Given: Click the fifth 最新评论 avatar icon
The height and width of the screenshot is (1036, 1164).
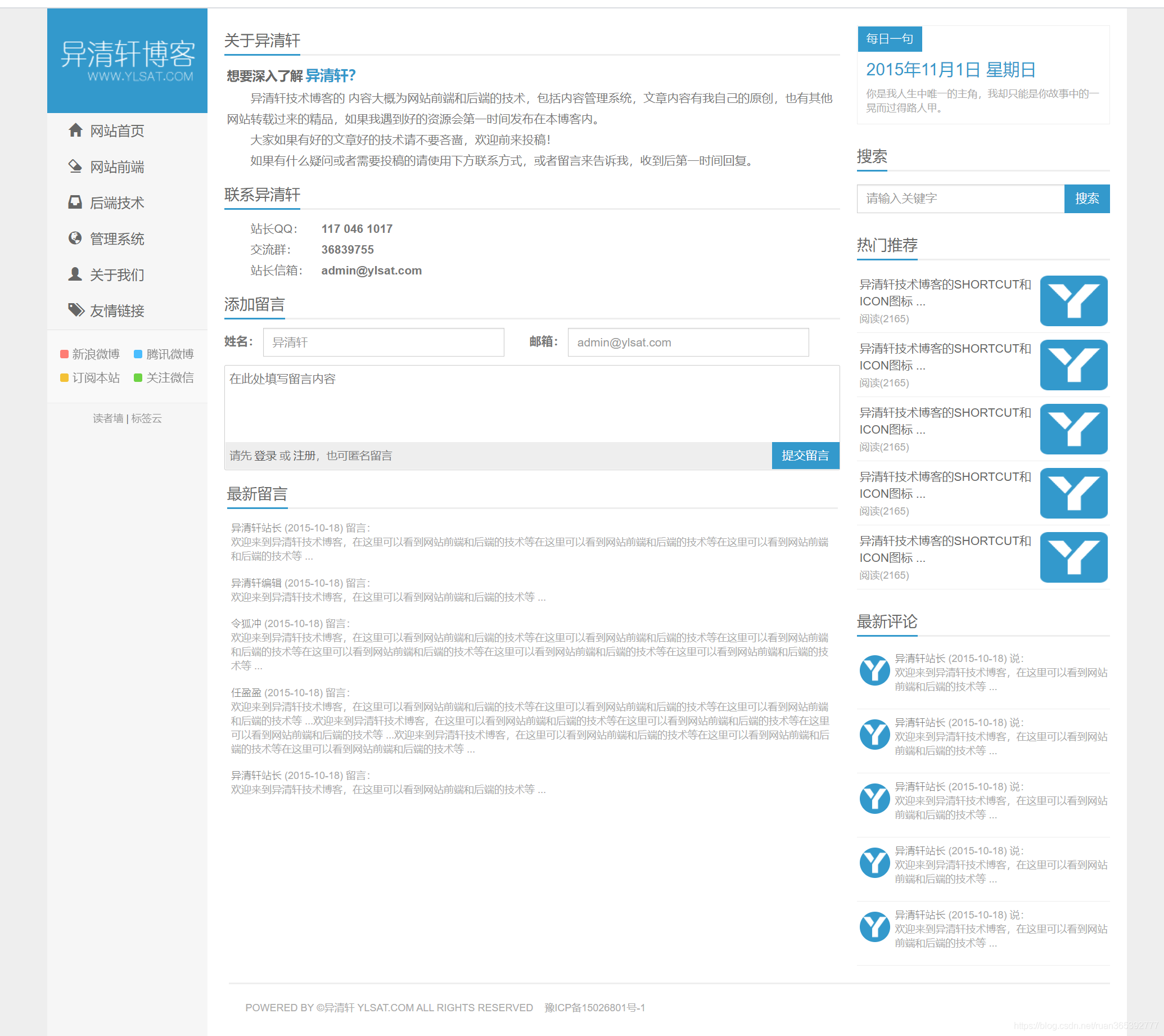Looking at the screenshot, I should click(x=875, y=927).
